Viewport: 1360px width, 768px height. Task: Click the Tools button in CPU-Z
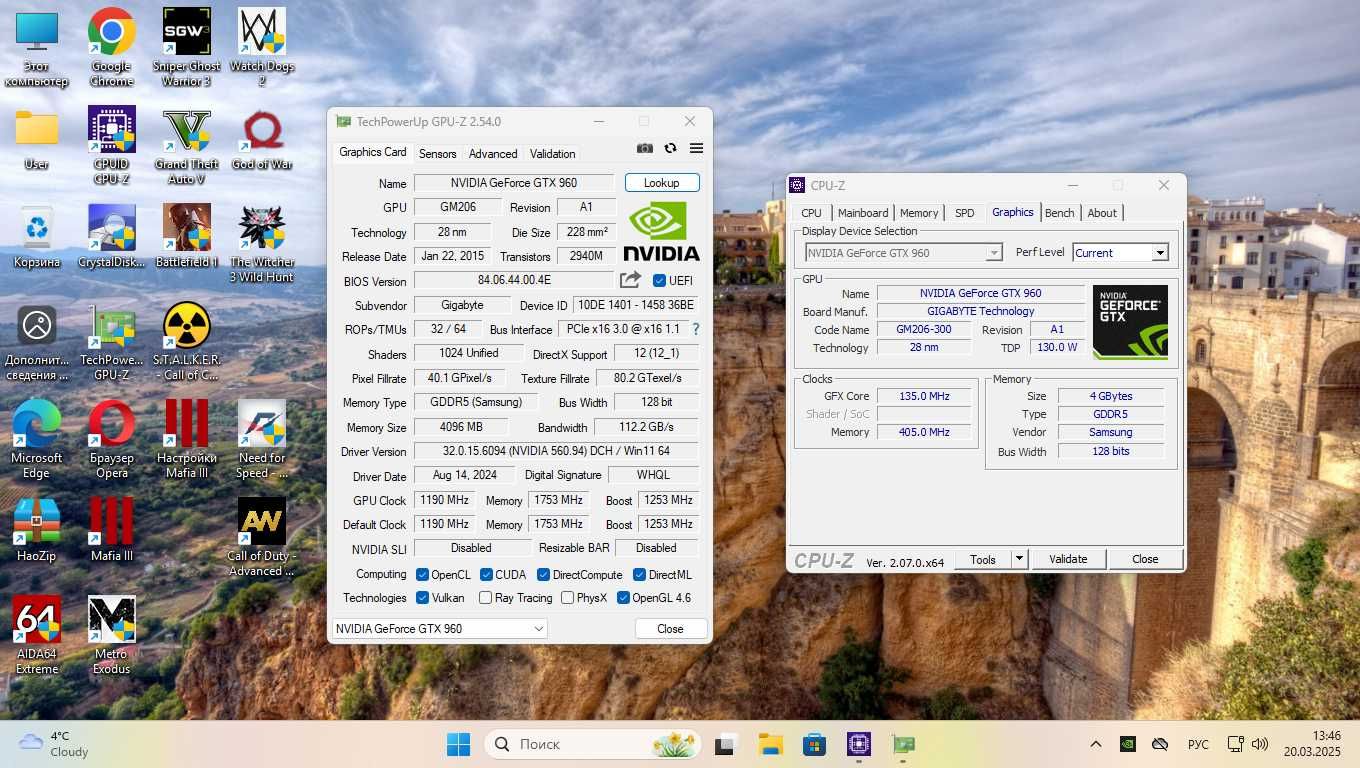[983, 559]
